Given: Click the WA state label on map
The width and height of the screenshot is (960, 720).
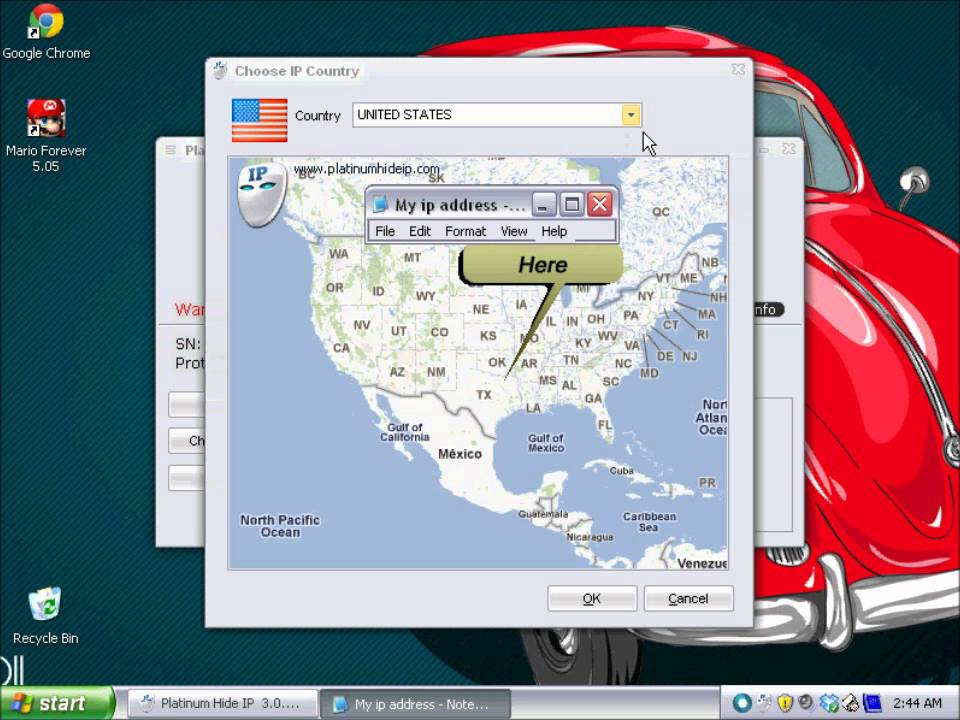Looking at the screenshot, I should [339, 253].
